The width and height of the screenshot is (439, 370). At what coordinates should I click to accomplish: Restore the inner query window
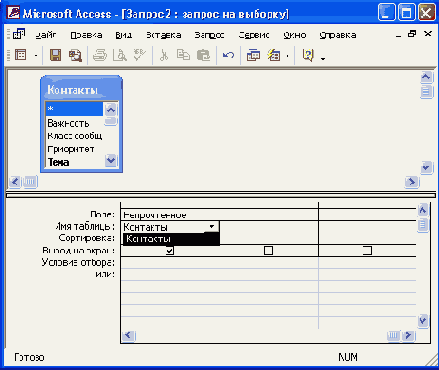[412, 34]
